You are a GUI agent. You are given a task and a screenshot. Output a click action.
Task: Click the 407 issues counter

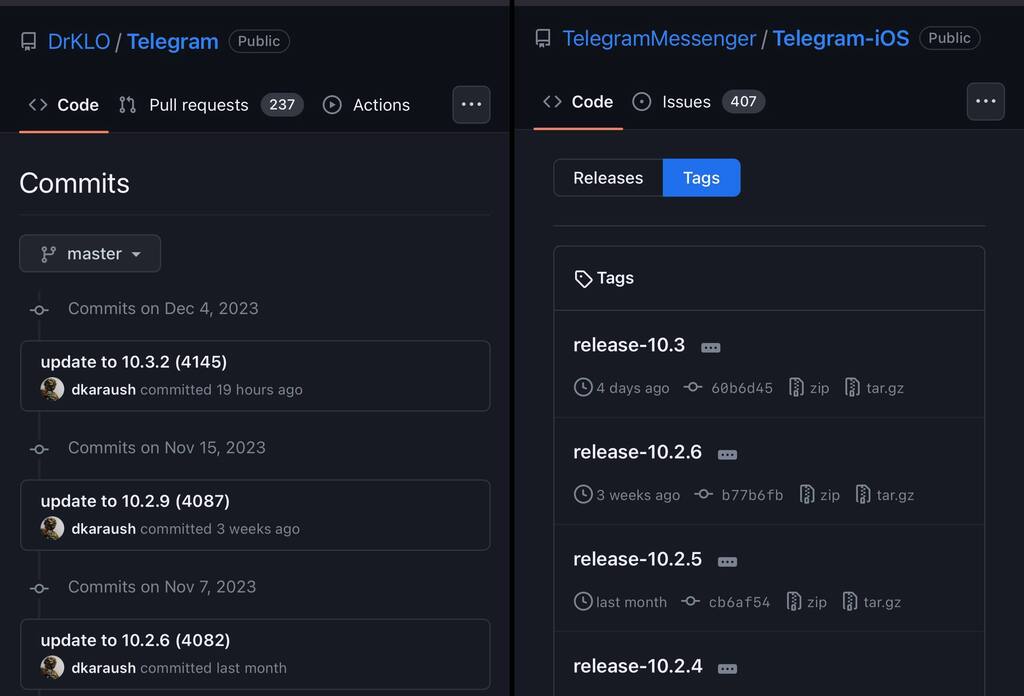click(x=743, y=102)
